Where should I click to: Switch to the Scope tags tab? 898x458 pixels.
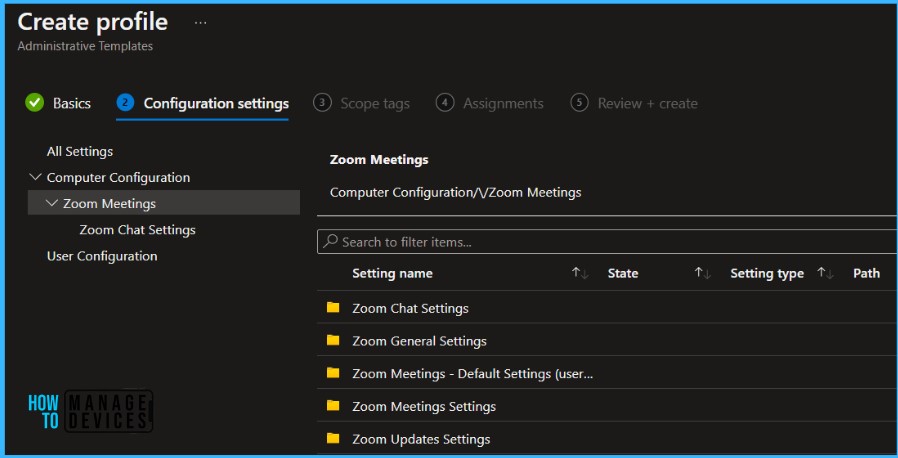[375, 104]
